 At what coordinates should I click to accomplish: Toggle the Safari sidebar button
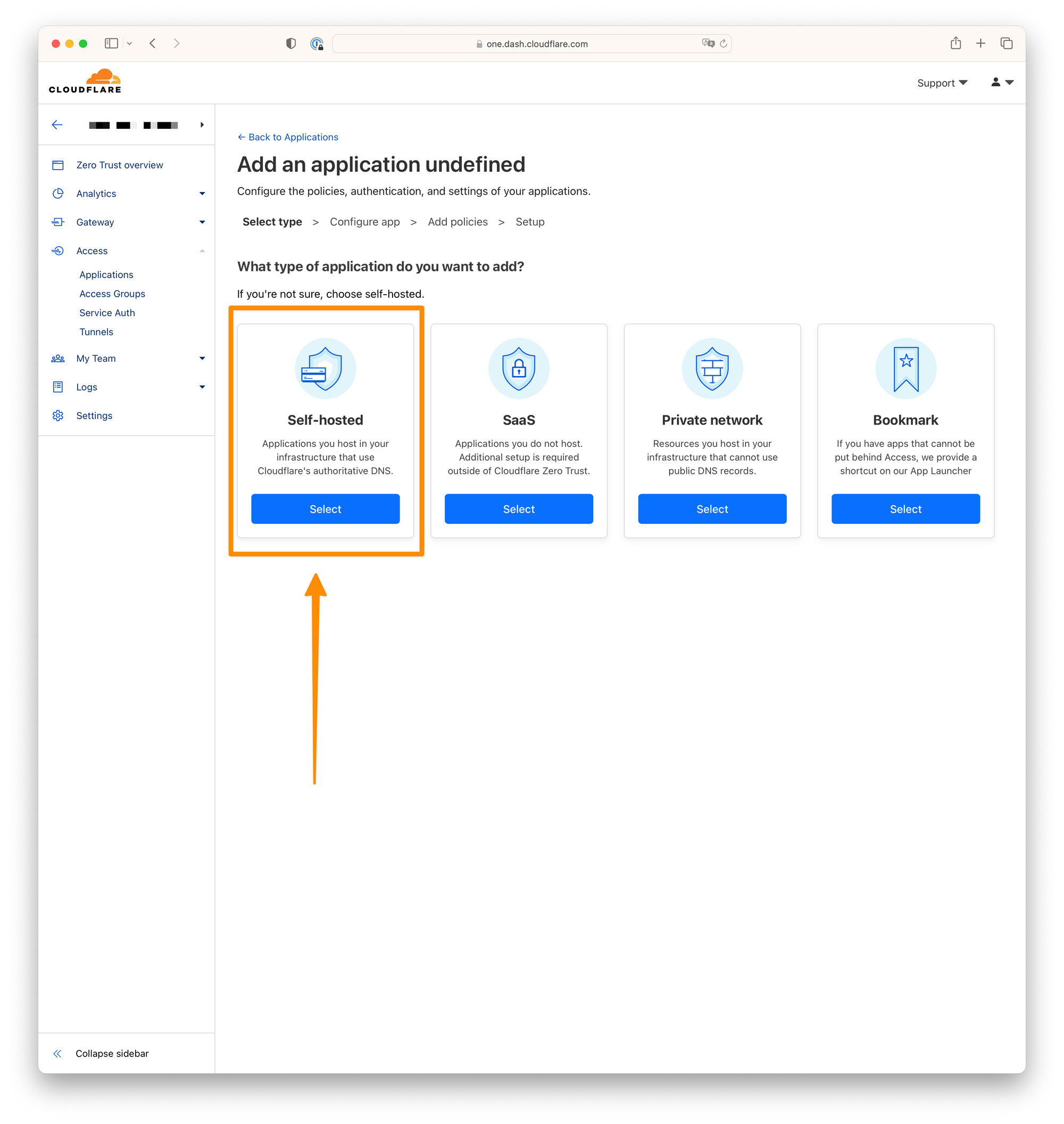pyautogui.click(x=112, y=43)
